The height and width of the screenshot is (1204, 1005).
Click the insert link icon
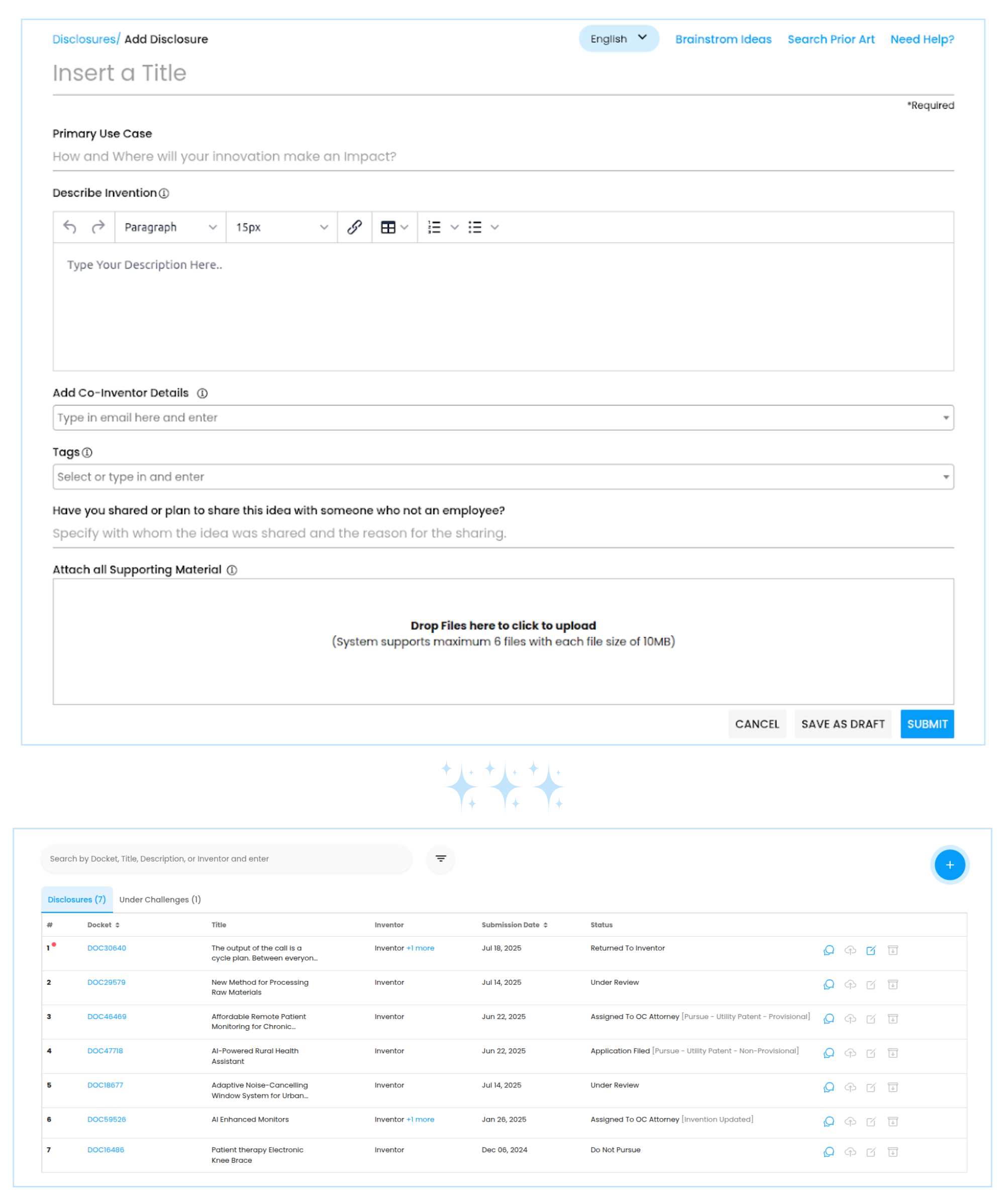tap(354, 227)
